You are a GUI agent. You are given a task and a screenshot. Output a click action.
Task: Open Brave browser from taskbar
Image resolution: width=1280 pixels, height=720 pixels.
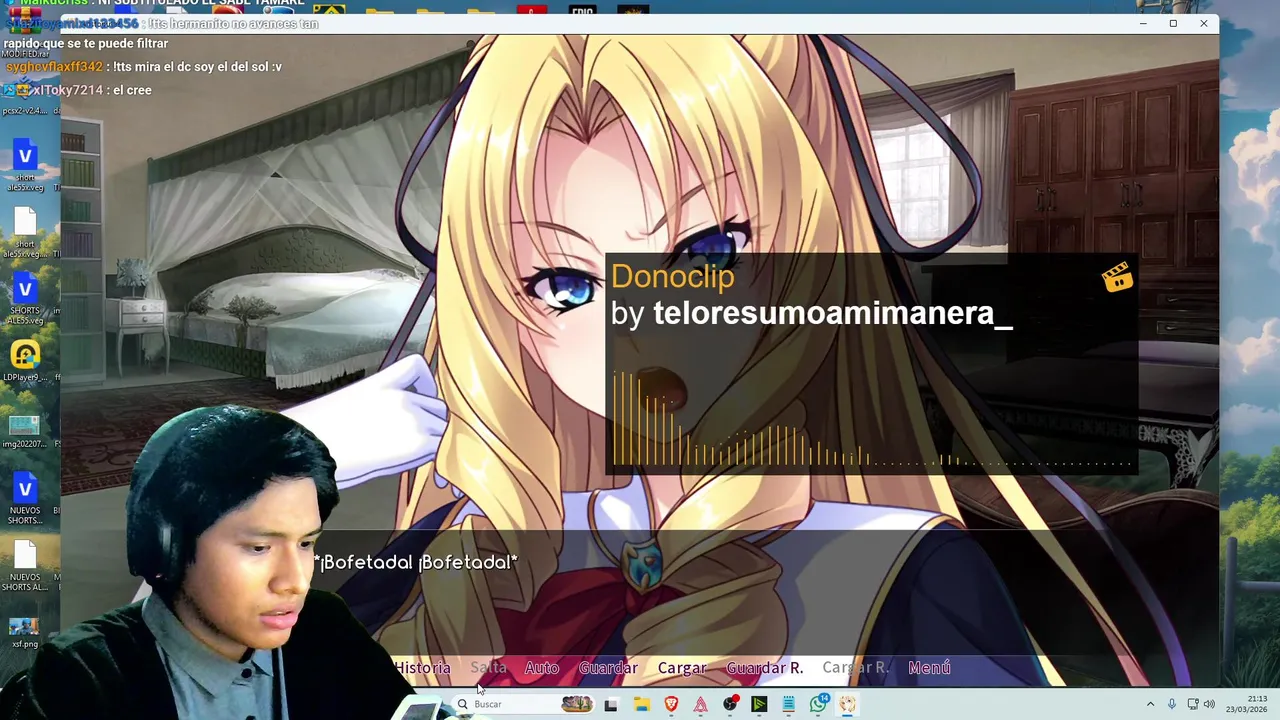click(x=671, y=704)
